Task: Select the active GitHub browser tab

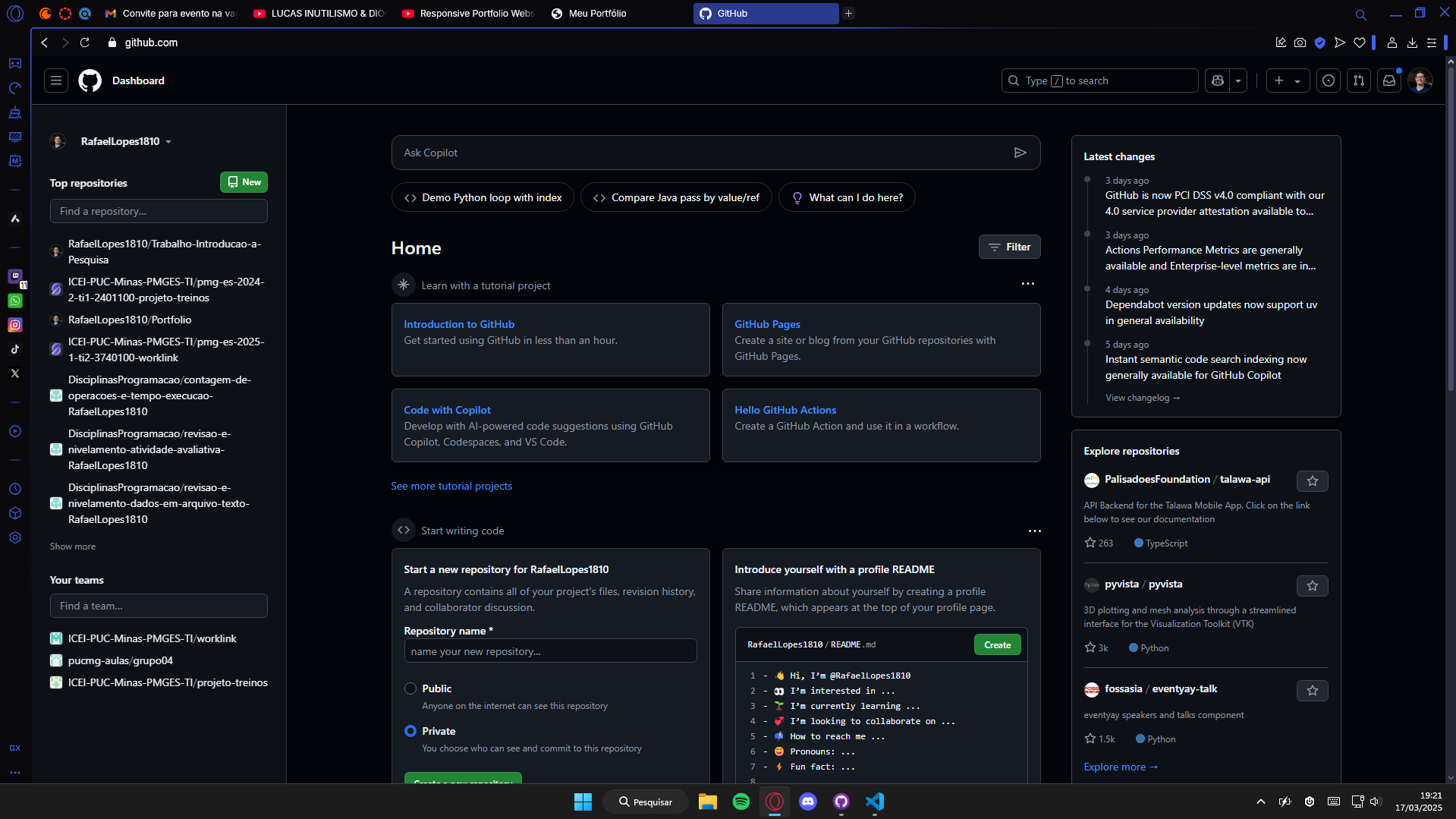Action: (766, 14)
